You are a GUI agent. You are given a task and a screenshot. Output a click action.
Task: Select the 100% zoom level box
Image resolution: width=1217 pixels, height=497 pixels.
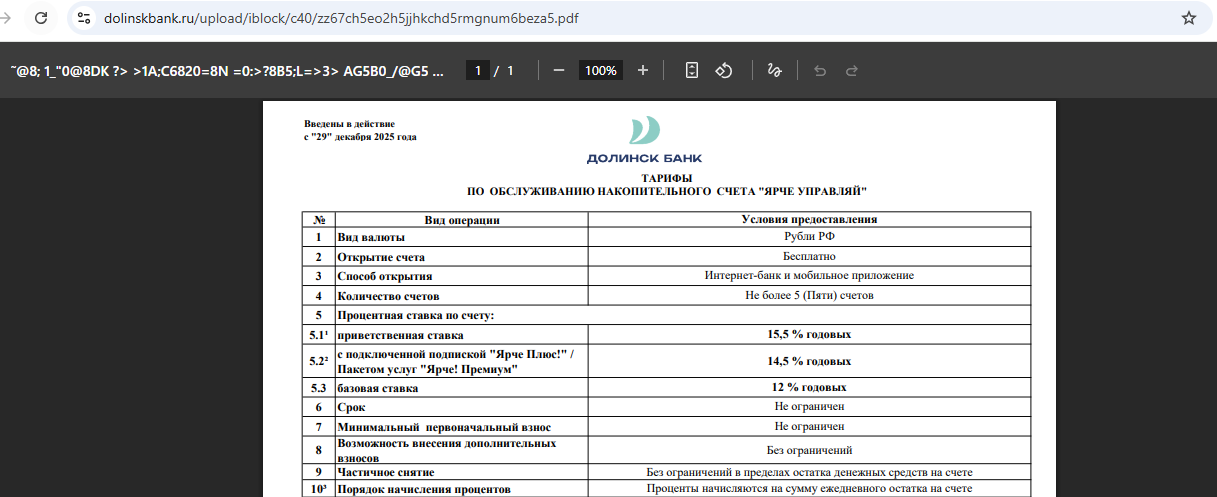pos(600,71)
